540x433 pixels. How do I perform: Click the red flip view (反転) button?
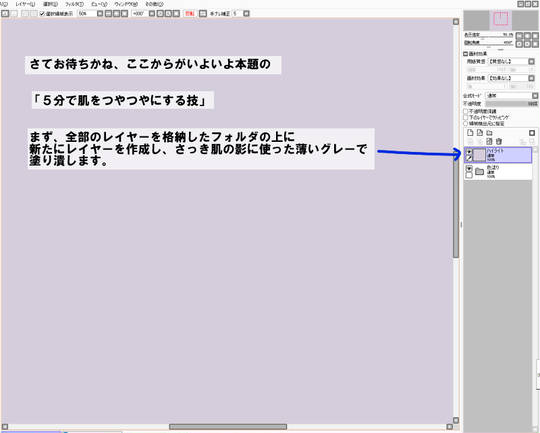click(x=189, y=14)
